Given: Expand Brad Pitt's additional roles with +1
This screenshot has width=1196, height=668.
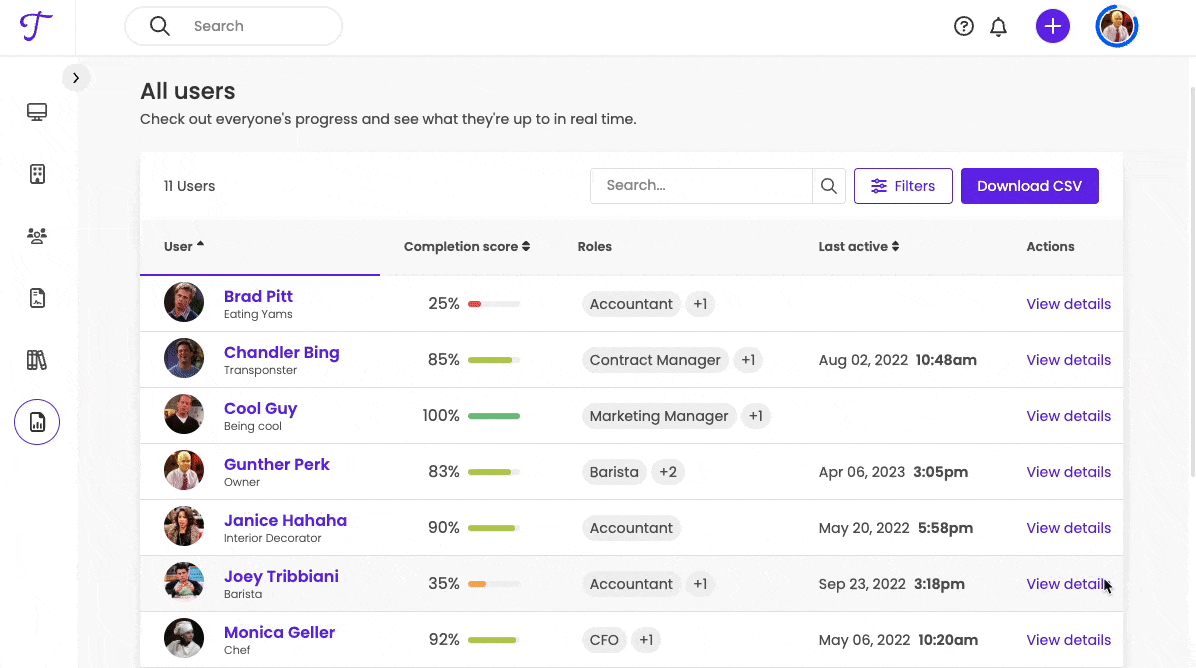Looking at the screenshot, I should 700,304.
